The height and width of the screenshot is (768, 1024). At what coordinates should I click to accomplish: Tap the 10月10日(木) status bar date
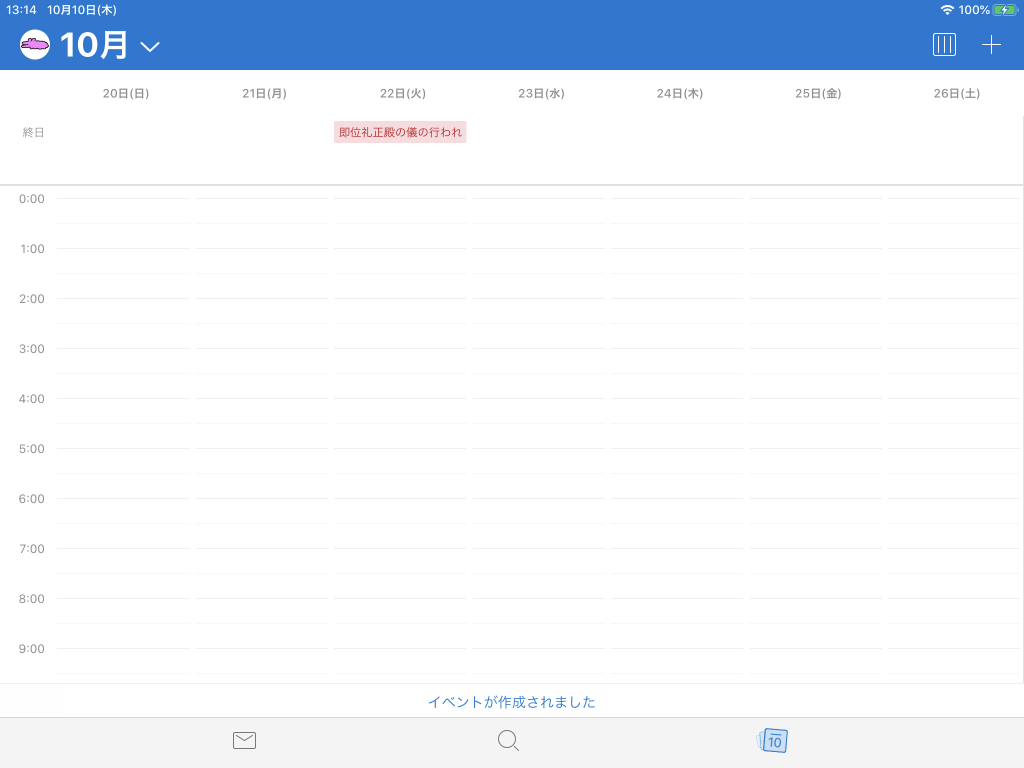pyautogui.click(x=82, y=10)
